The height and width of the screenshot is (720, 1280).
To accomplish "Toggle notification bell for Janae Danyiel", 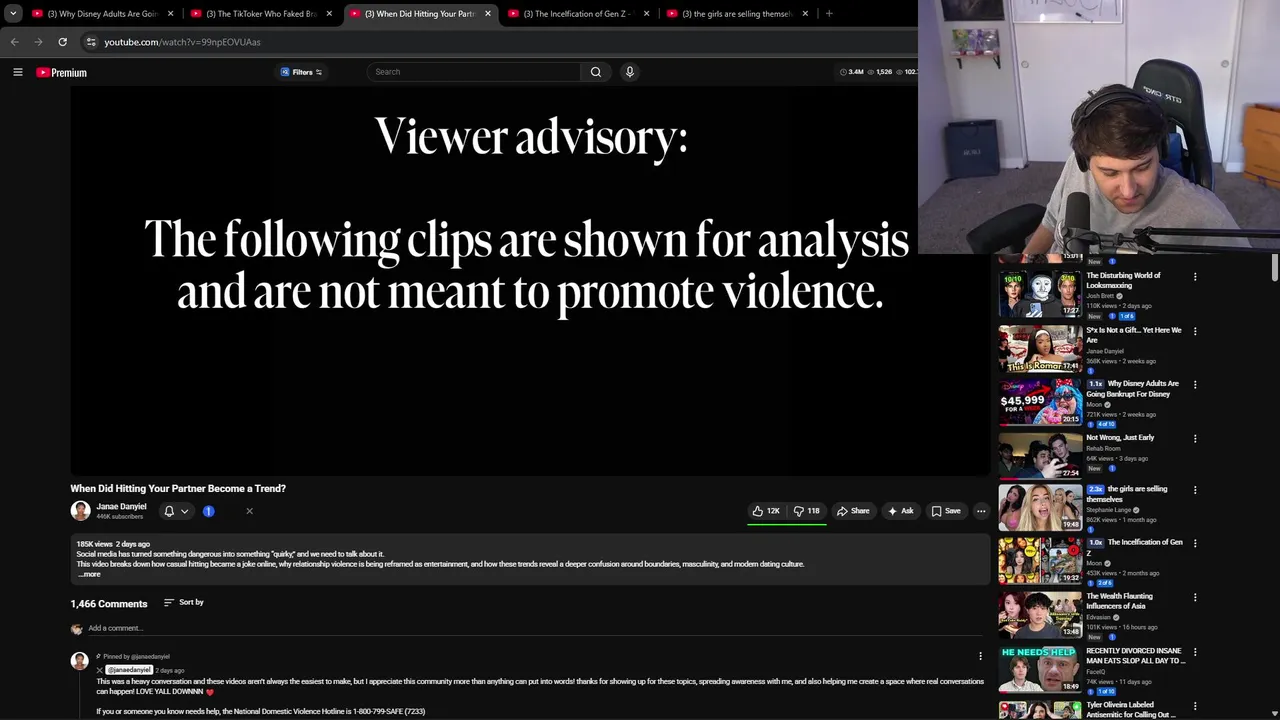I will pos(169,511).
